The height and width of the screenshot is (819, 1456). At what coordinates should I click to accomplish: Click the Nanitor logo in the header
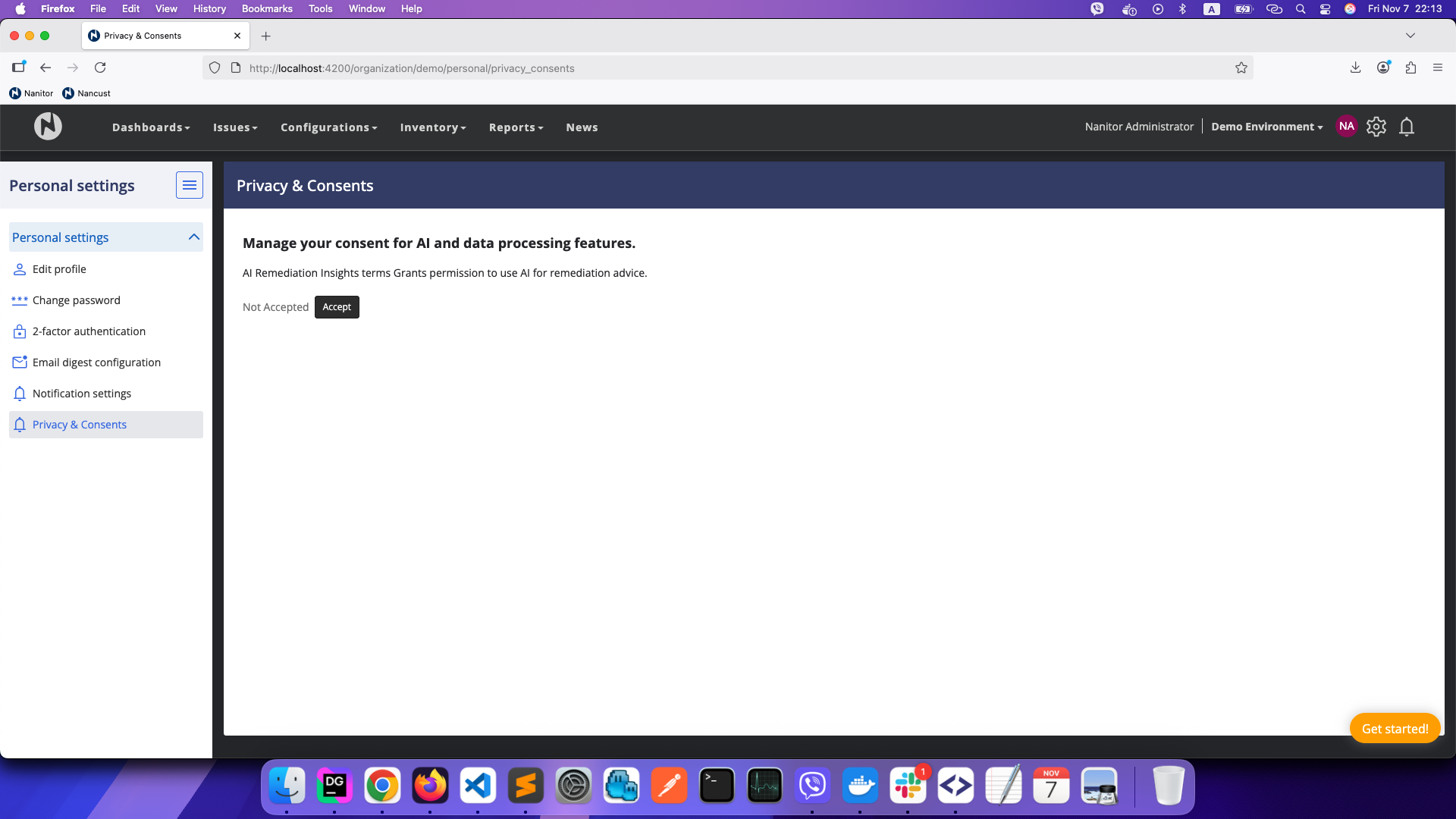tap(48, 127)
